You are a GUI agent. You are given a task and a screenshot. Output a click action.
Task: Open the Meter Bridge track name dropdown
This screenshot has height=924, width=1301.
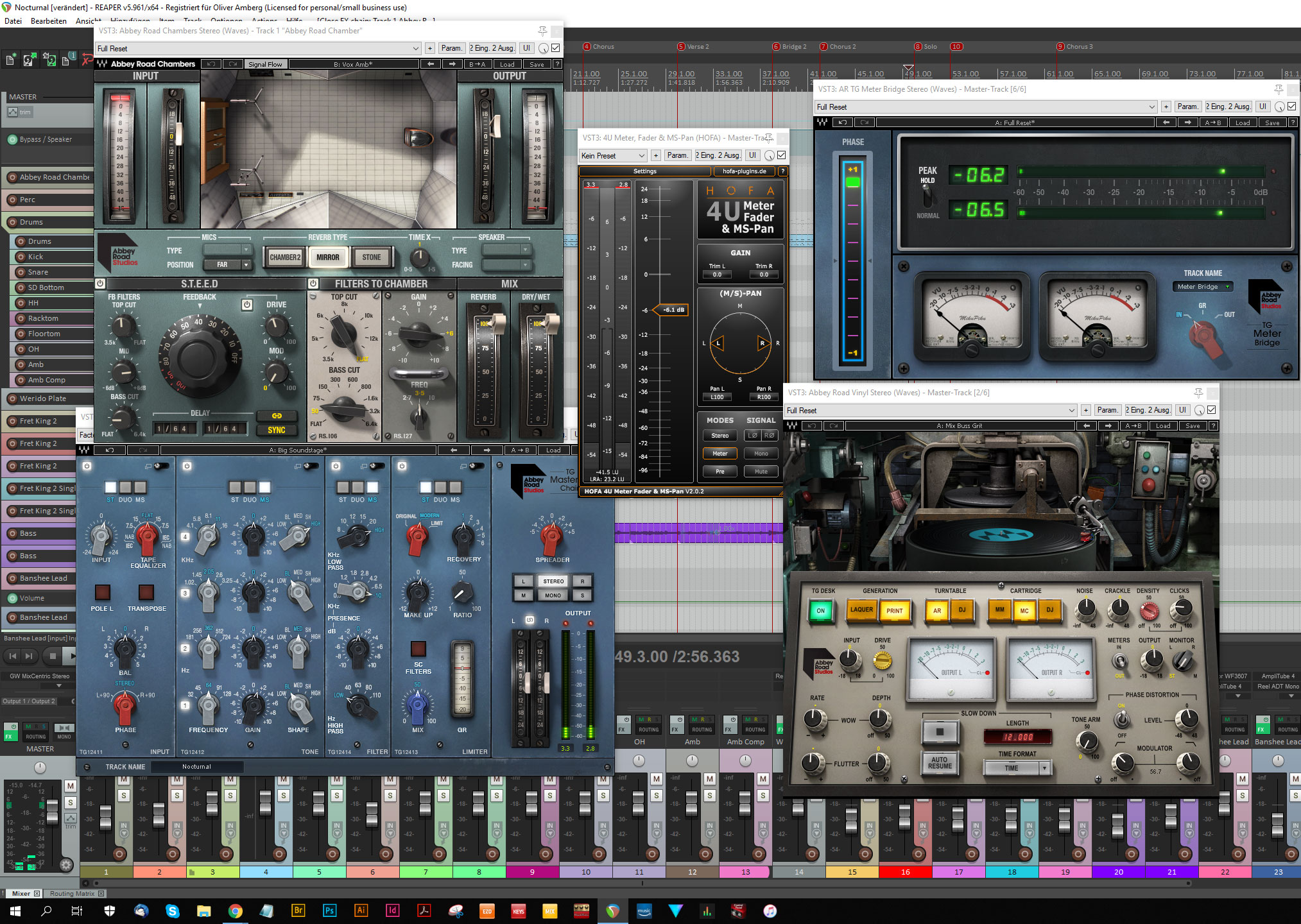pyautogui.click(x=1203, y=287)
